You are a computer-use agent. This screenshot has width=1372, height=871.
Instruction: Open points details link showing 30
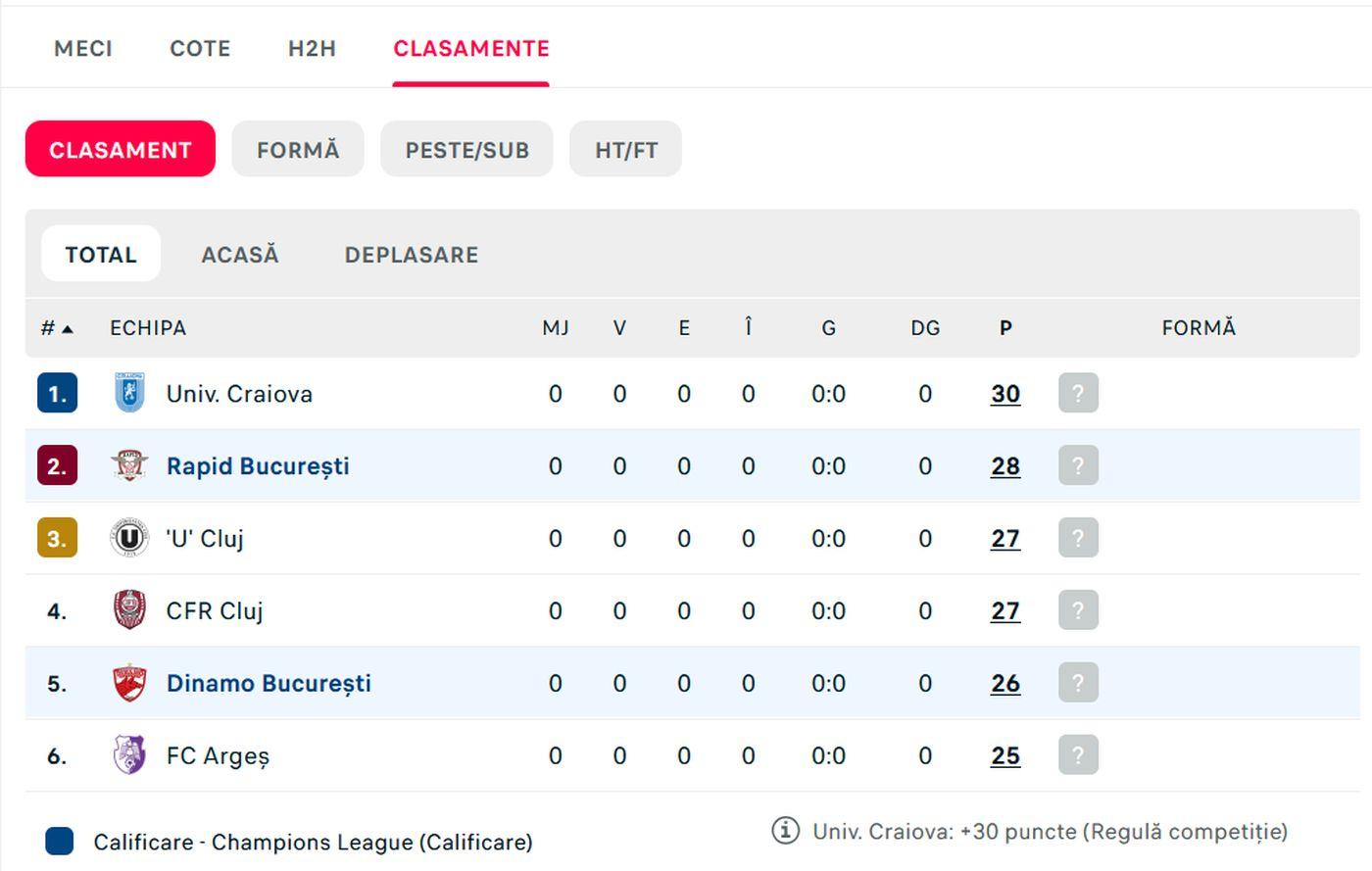[x=1005, y=392]
